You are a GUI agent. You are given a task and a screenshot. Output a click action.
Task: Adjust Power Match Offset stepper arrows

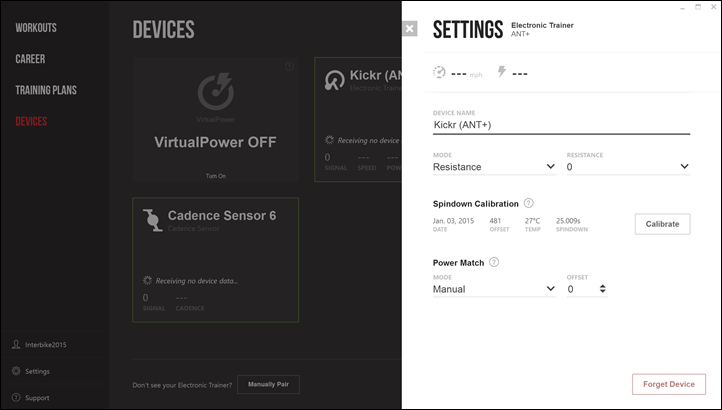tap(602, 289)
